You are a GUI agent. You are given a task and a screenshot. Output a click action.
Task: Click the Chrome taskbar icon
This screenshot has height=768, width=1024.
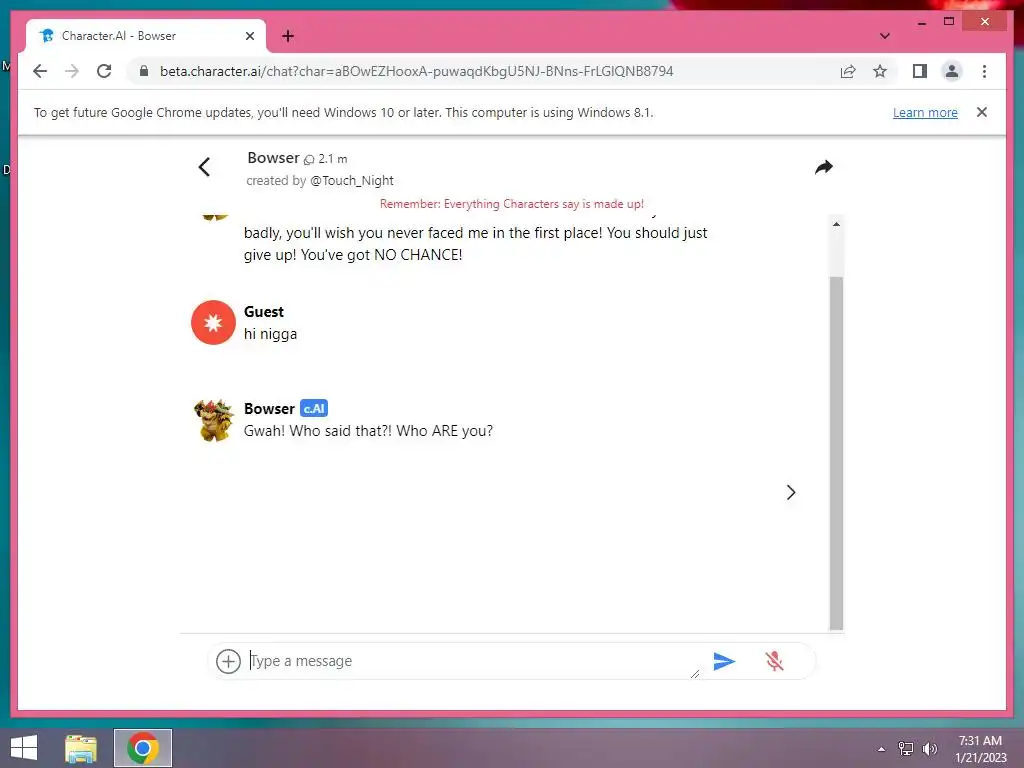(x=143, y=748)
